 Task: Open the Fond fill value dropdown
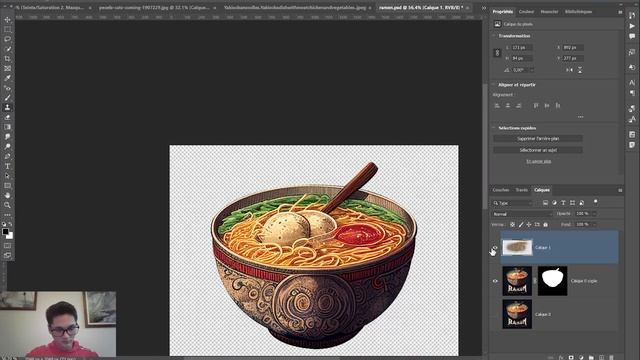pos(594,224)
